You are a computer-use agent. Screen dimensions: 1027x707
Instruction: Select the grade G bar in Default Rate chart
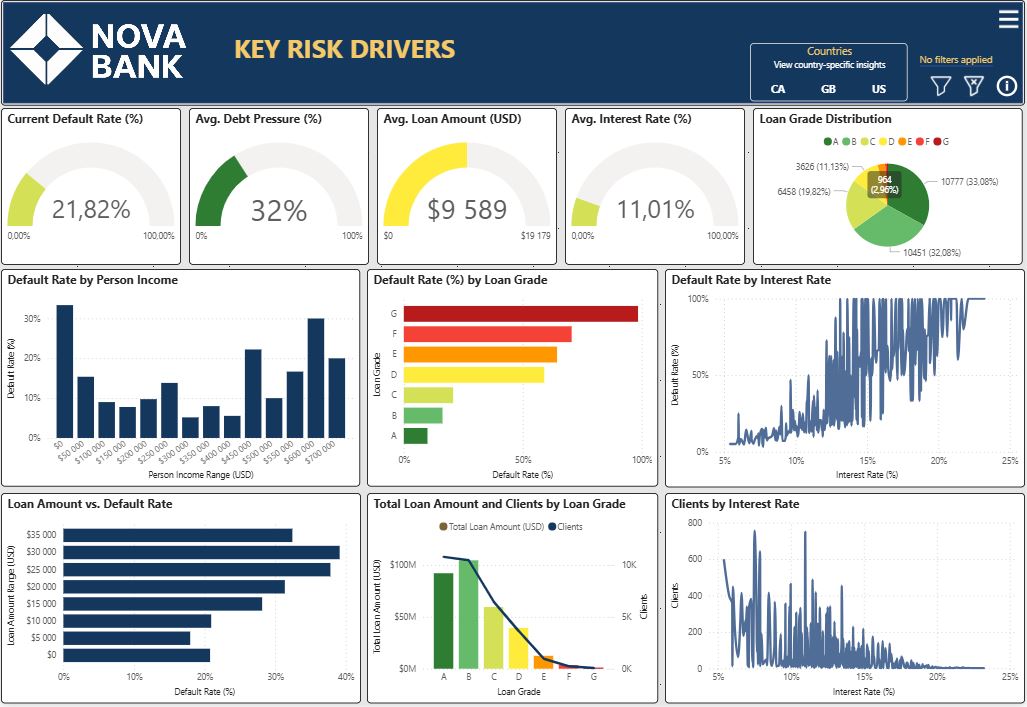pyautogui.click(x=520, y=313)
